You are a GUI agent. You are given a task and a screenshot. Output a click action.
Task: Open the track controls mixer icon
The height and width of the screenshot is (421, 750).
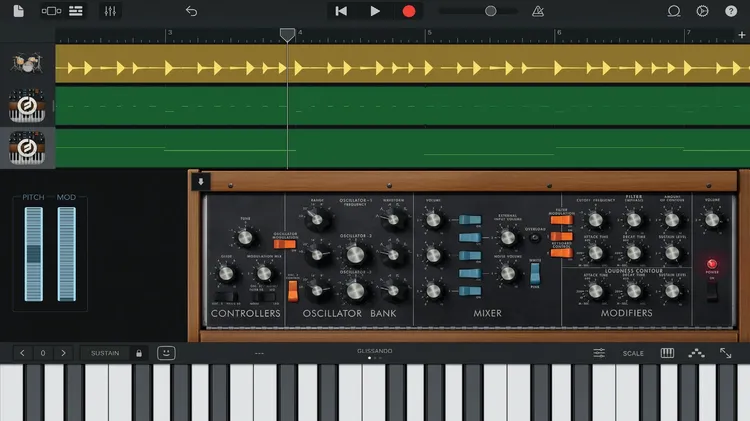click(x=110, y=11)
